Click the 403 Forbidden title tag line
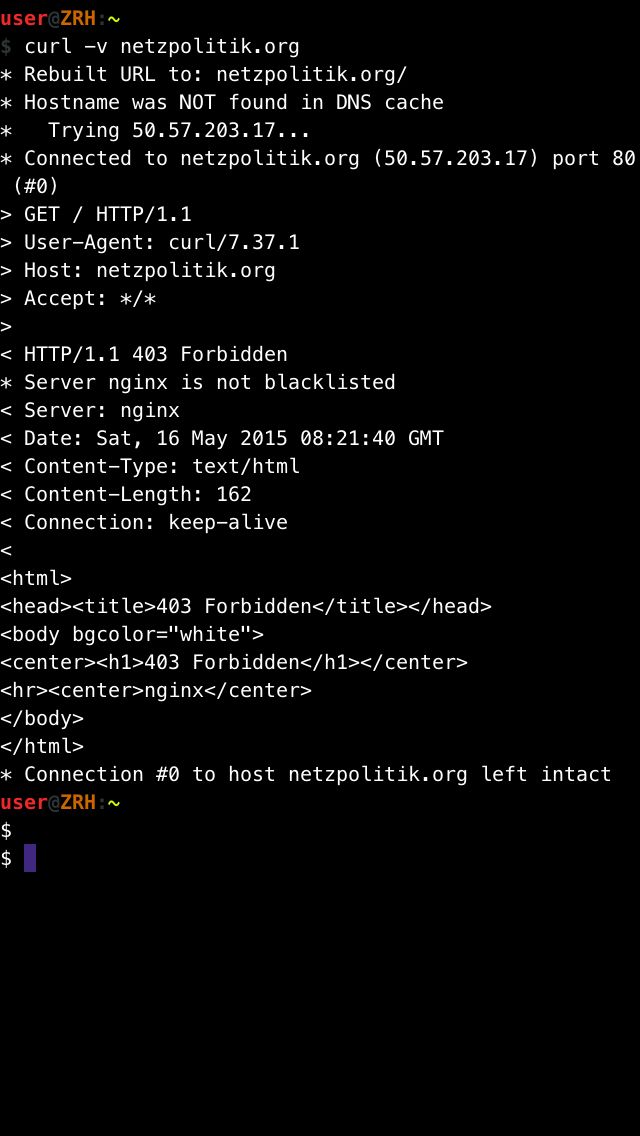The width and height of the screenshot is (640, 1136). 246,606
